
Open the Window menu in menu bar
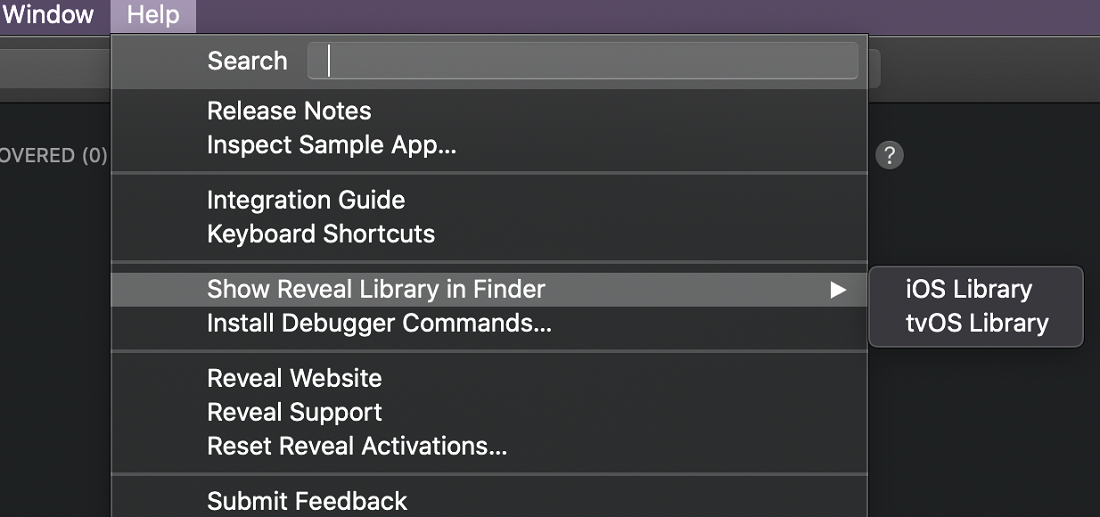coord(48,15)
